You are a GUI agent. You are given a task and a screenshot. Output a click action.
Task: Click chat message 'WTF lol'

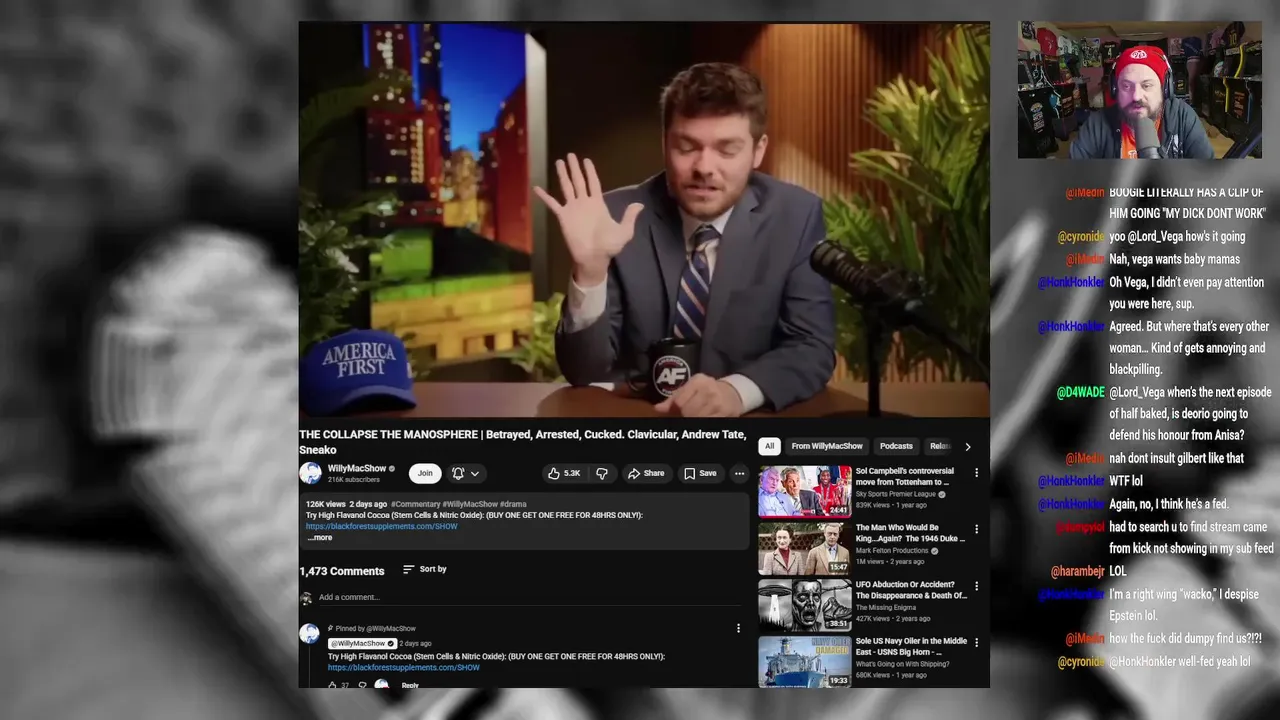click(1126, 481)
